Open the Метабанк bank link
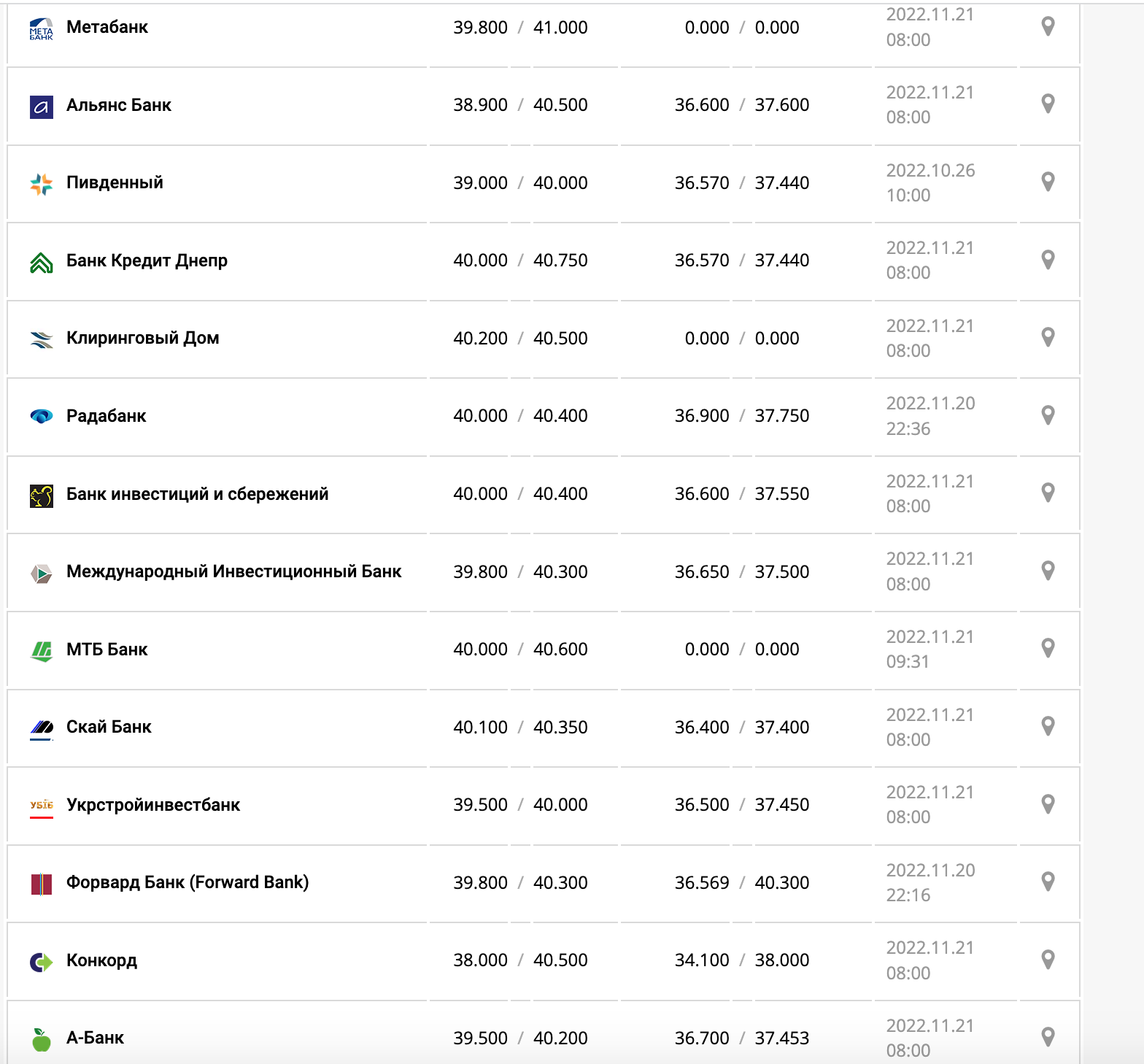The height and width of the screenshot is (1064, 1144). point(107,27)
